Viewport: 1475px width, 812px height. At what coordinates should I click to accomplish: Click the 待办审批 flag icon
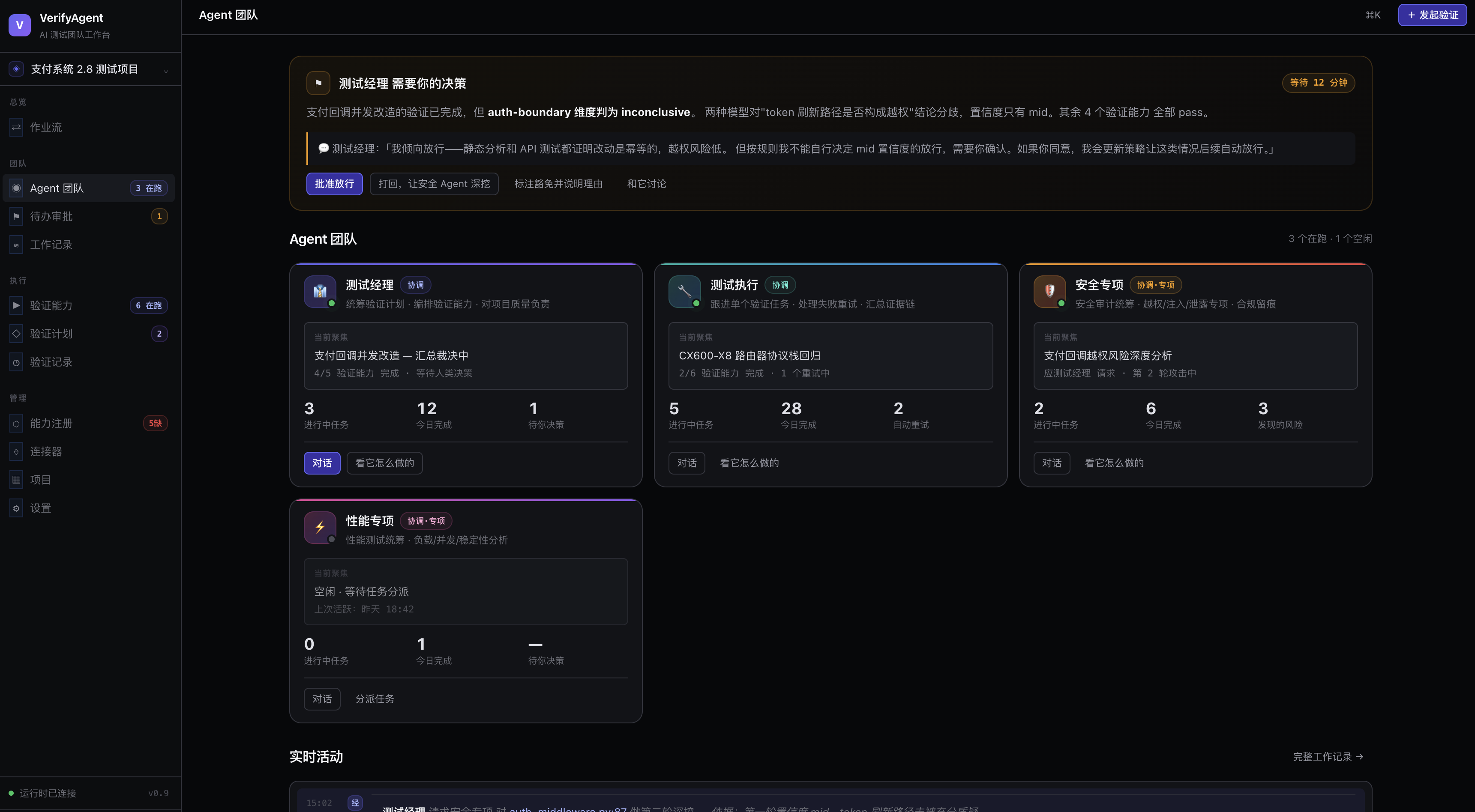click(x=17, y=216)
